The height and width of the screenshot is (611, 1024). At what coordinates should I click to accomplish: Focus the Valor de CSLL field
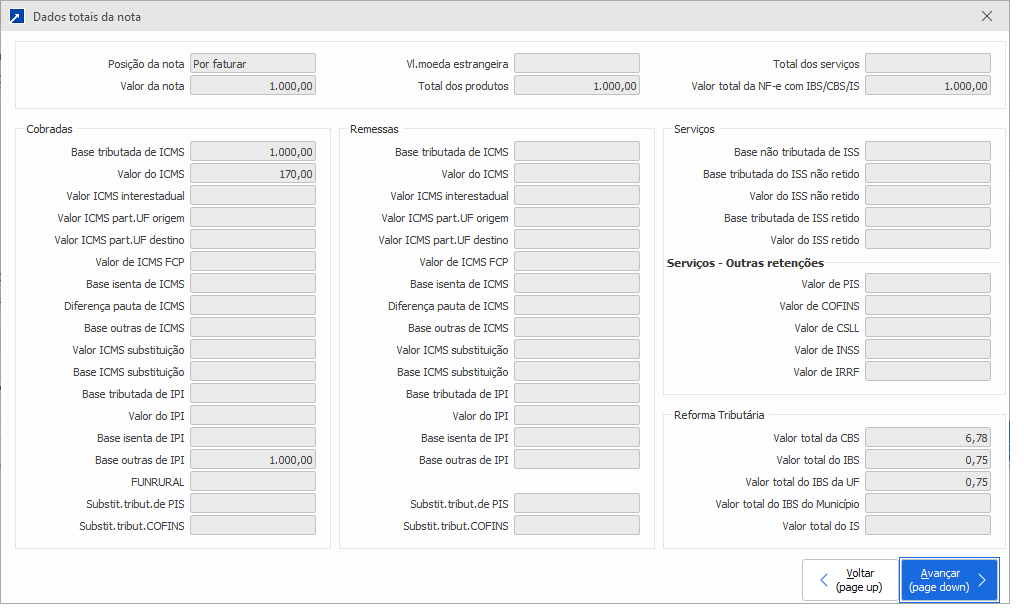(927, 328)
